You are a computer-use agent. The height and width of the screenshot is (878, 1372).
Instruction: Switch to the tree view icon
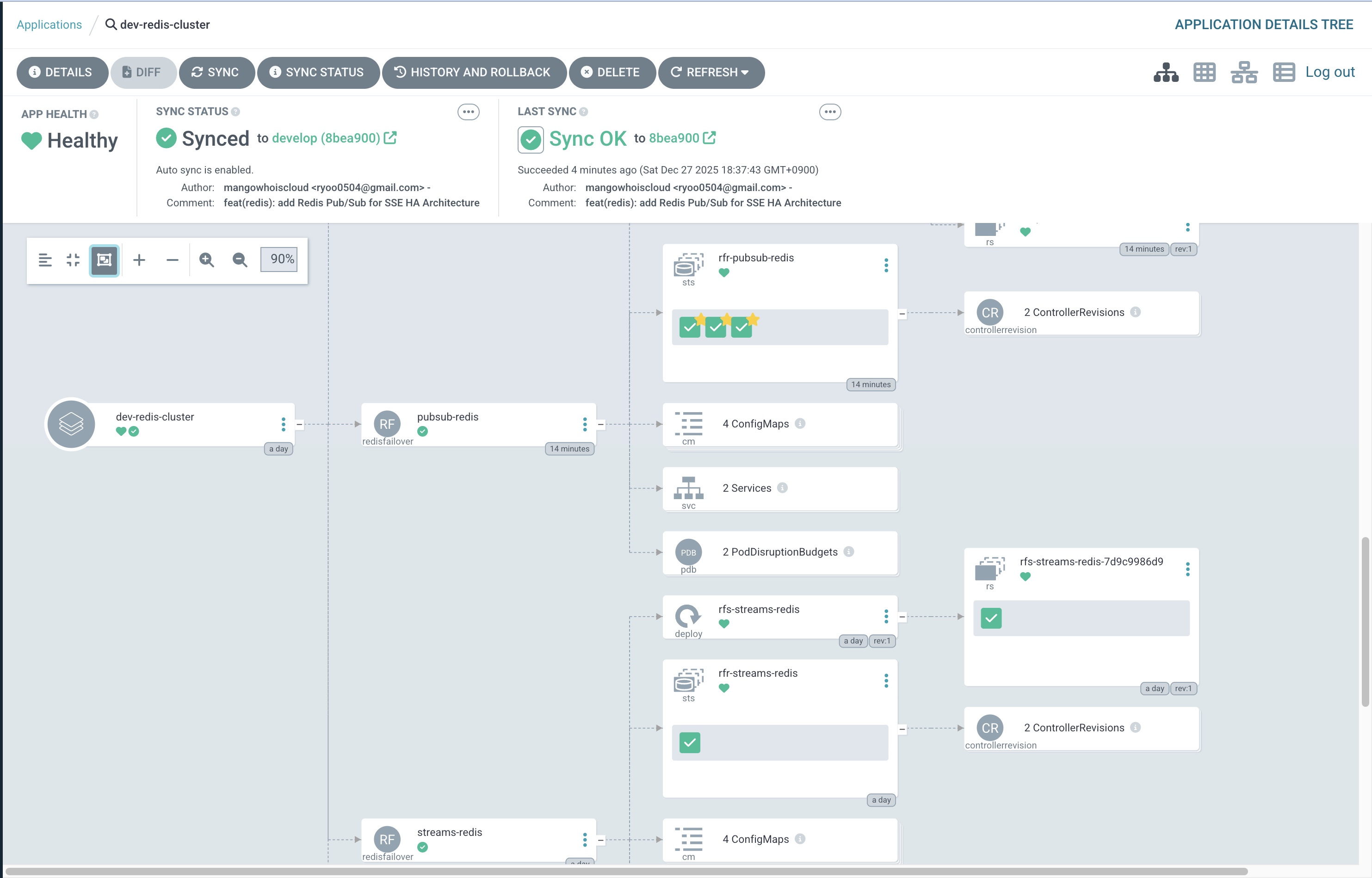pos(1166,73)
